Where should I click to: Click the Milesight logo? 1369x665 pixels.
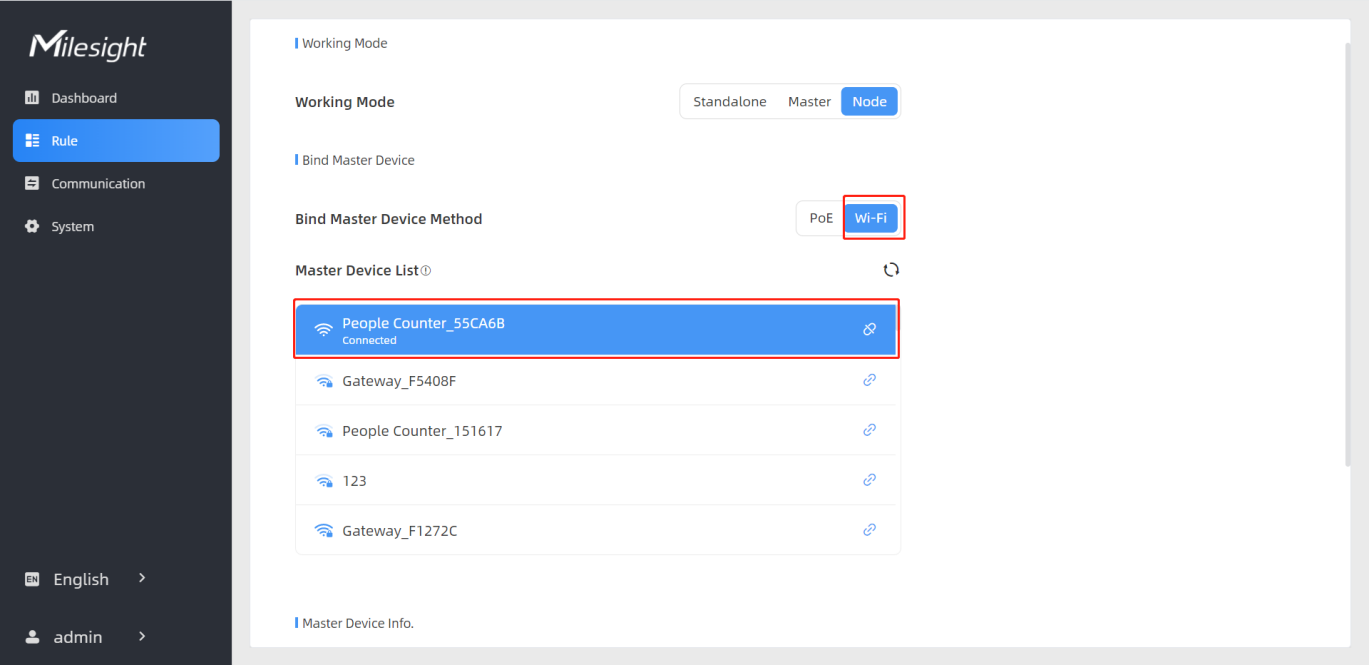point(88,46)
